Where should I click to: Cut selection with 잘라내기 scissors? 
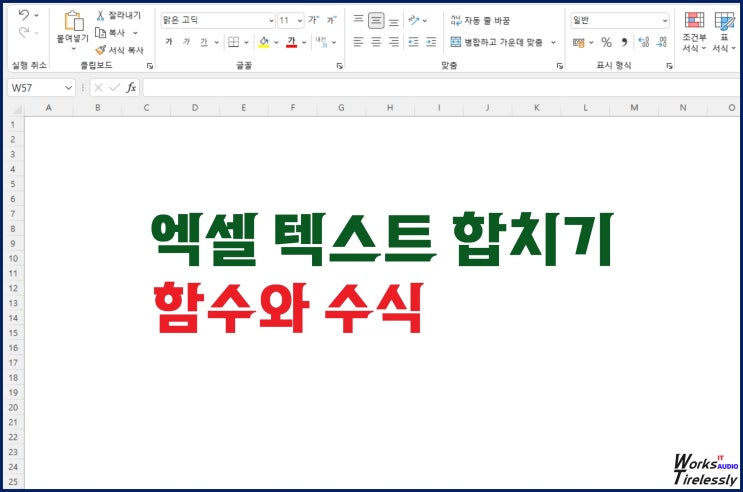pyautogui.click(x=118, y=16)
